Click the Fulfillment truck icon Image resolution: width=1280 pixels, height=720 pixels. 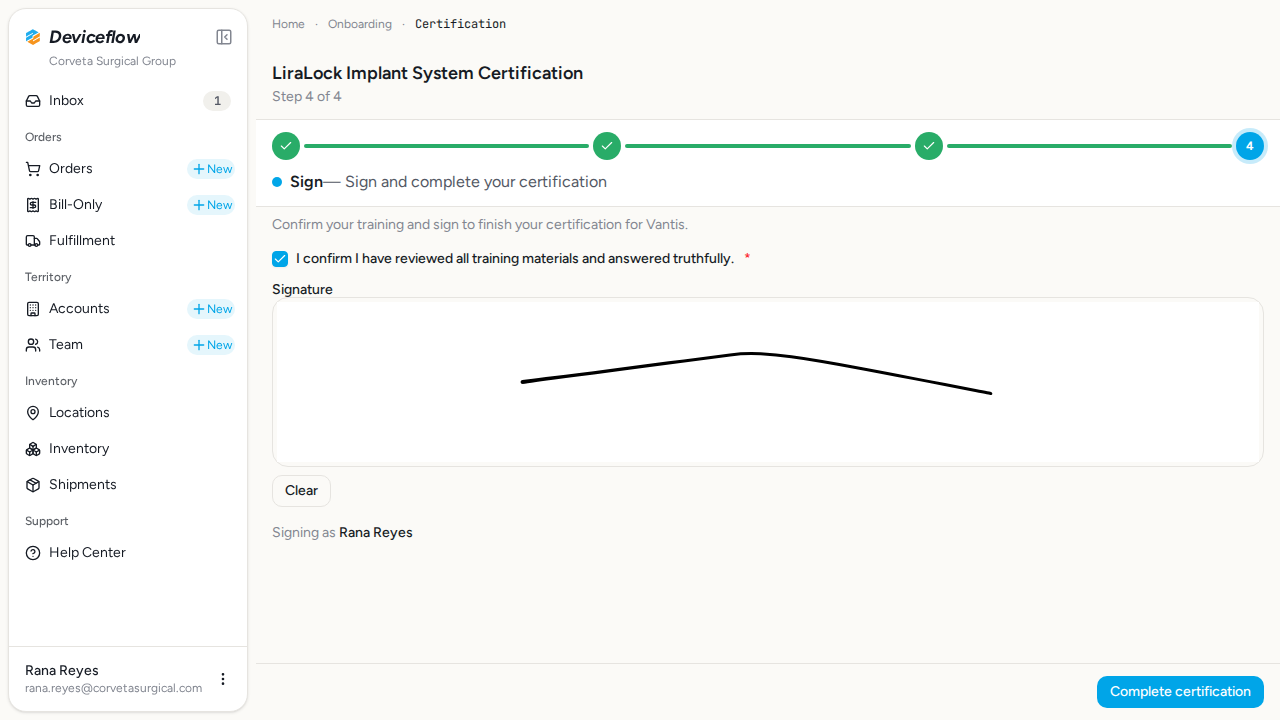click(x=33, y=241)
